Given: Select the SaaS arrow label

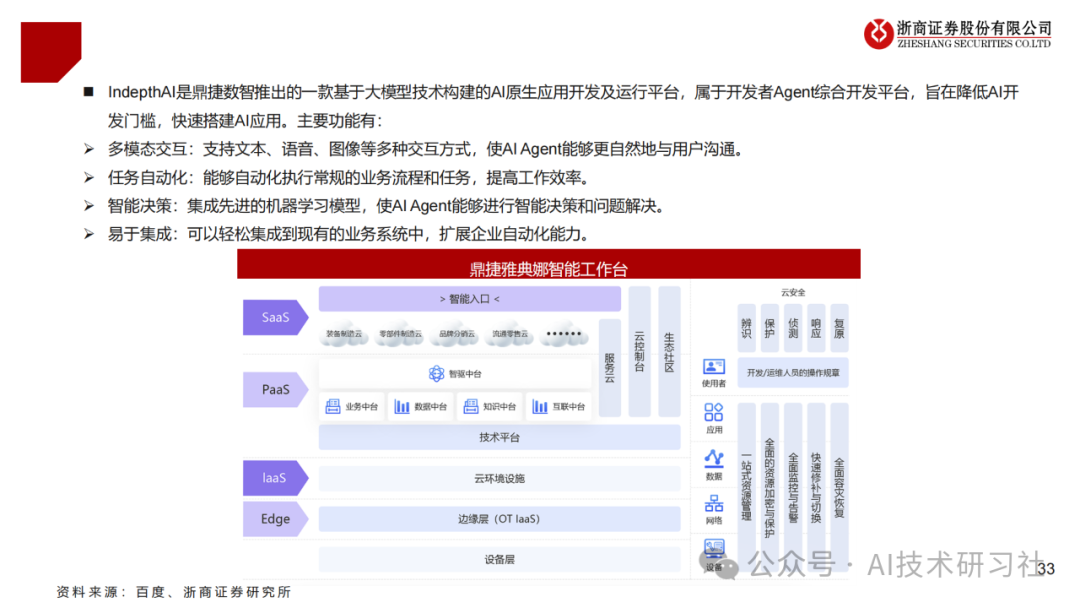Looking at the screenshot, I should 275,317.
